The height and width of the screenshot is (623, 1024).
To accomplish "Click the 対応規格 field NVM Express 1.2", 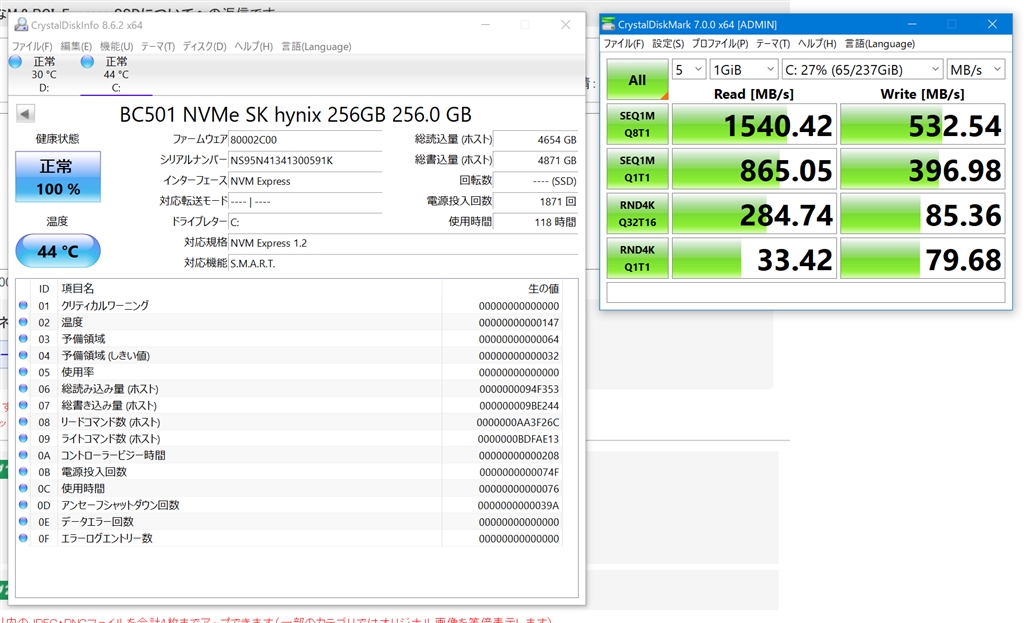I will tap(403, 243).
